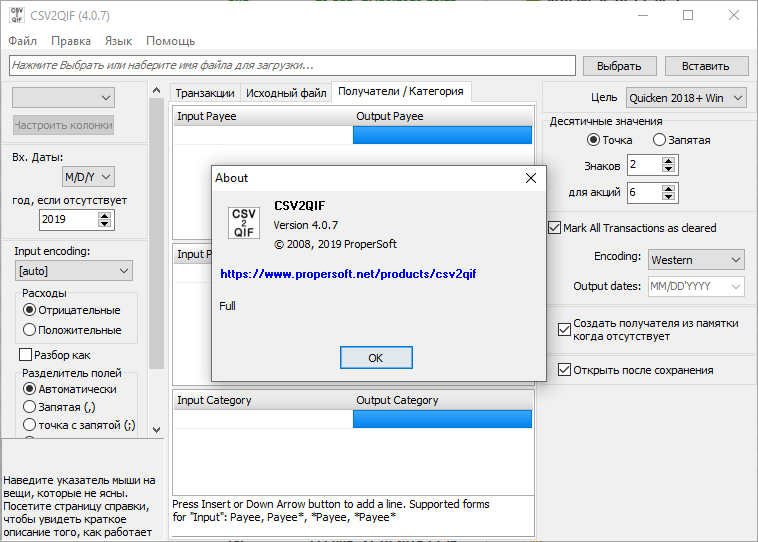The width and height of the screenshot is (758, 542).
Task: Click the Выбрать button
Action: 619,66
